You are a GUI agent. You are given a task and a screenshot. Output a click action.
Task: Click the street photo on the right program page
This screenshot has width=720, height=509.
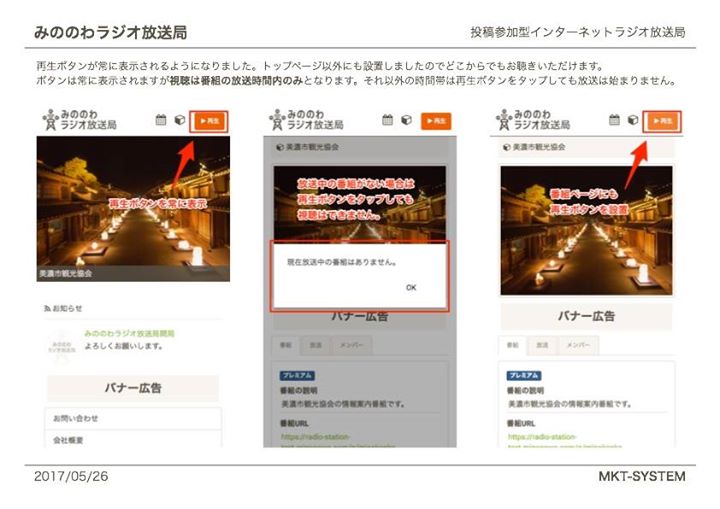coord(586,231)
